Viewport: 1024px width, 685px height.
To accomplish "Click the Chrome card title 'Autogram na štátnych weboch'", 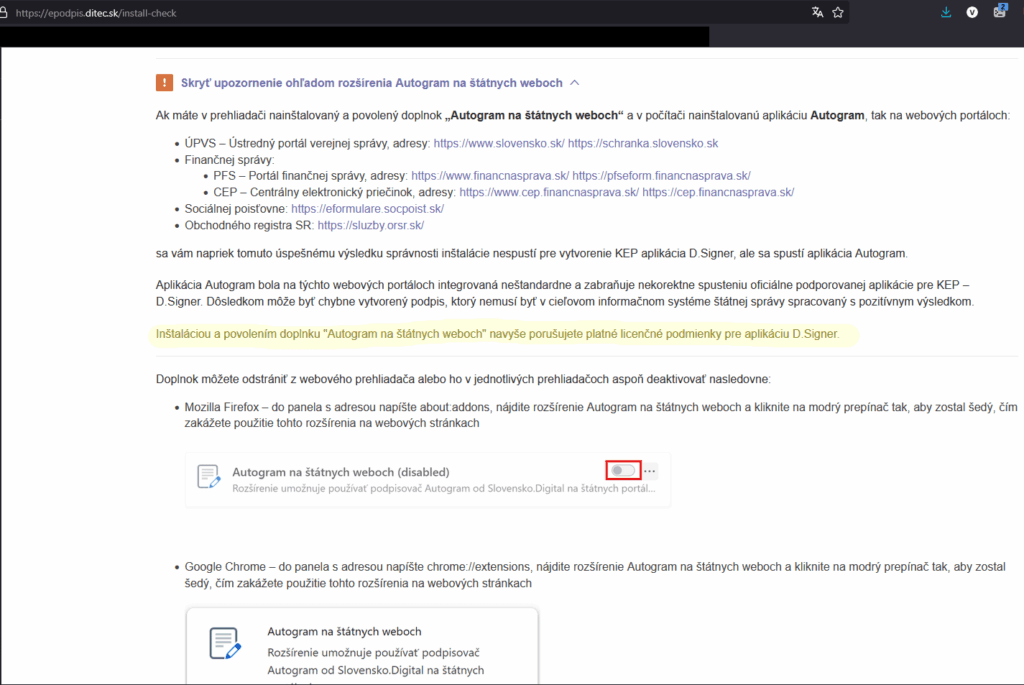I will [344, 631].
